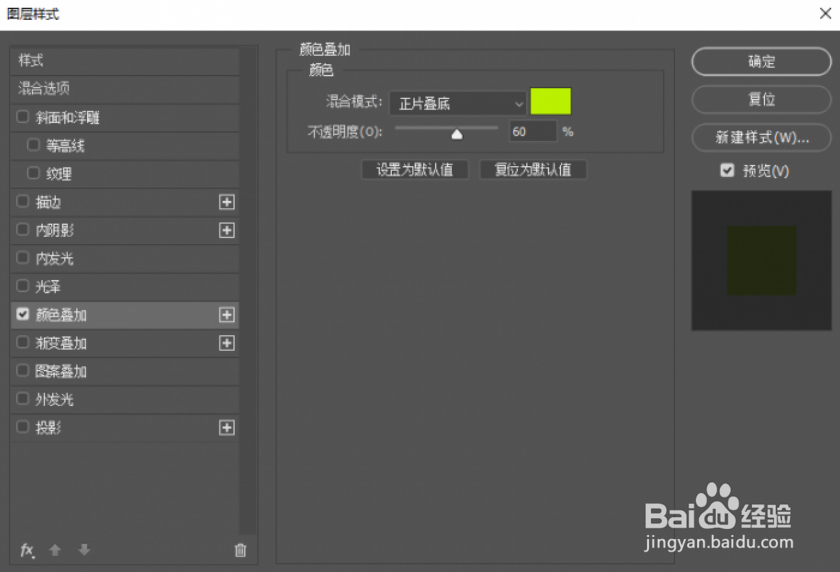Image resolution: width=840 pixels, height=572 pixels.
Task: Enable the 纹理 checkbox
Action: click(33, 173)
